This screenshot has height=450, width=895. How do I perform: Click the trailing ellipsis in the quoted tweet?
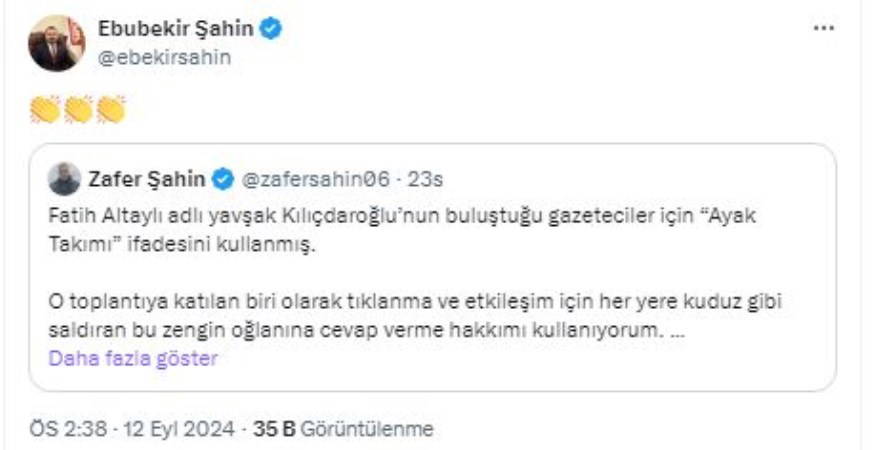coord(677,331)
